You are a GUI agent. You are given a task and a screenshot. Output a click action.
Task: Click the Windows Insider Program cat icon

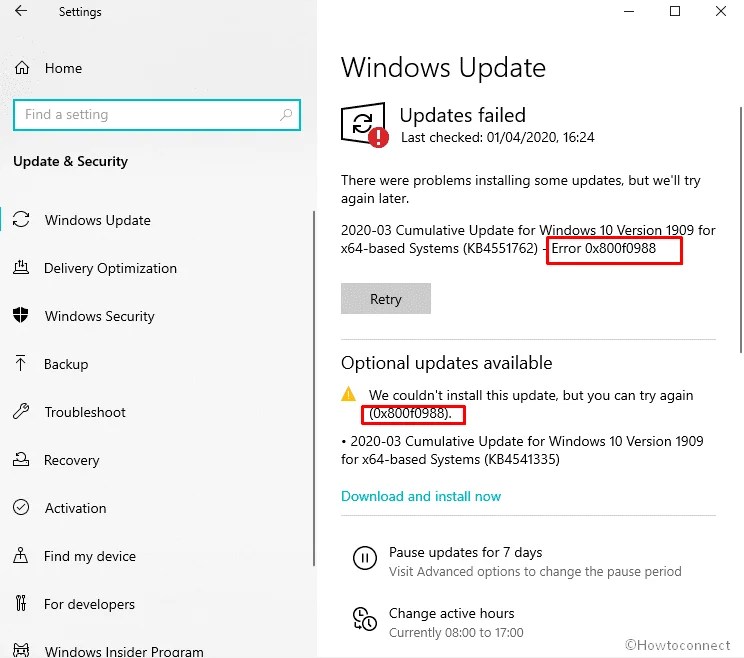(x=21, y=649)
